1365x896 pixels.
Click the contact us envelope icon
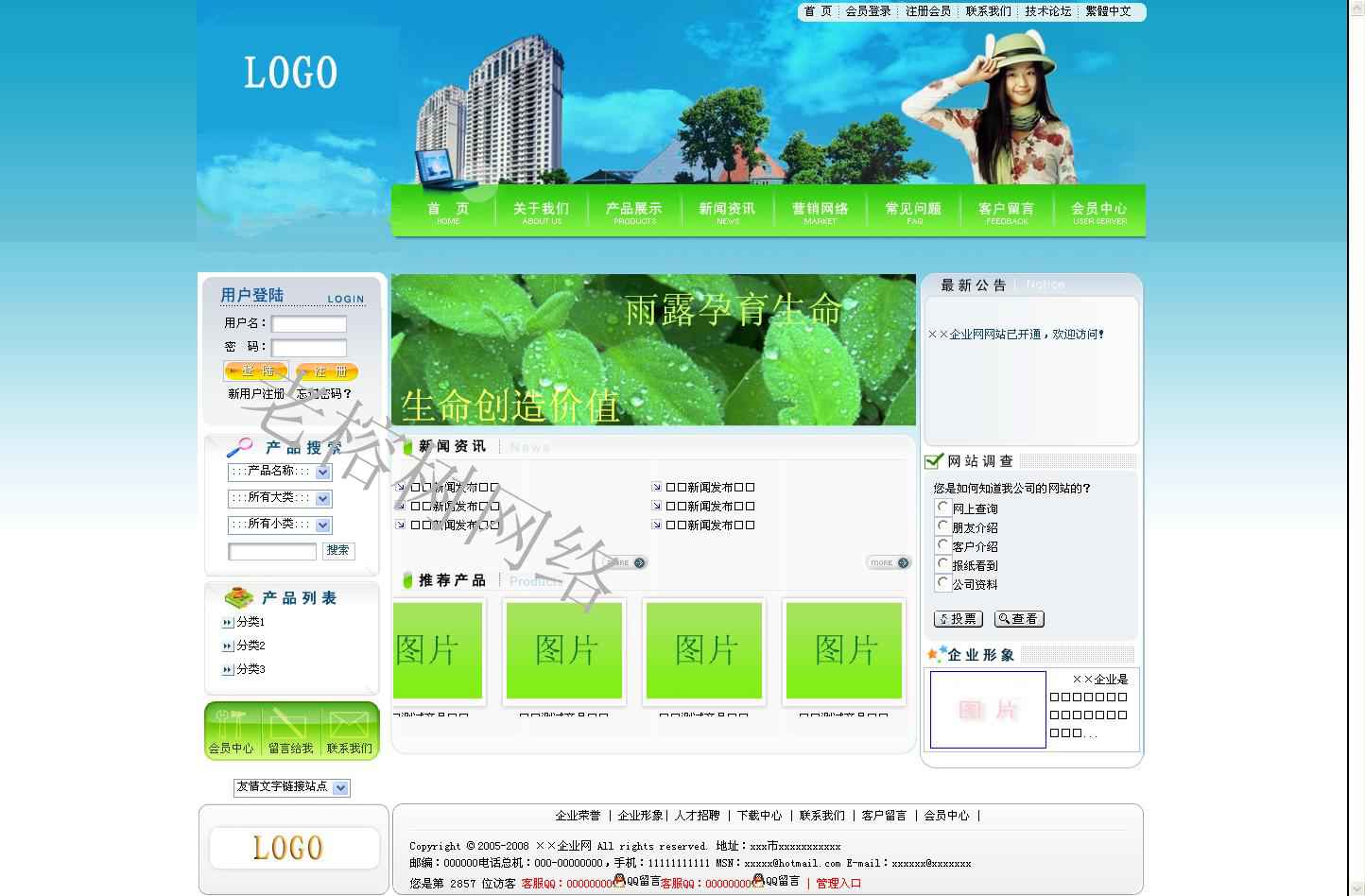[349, 726]
